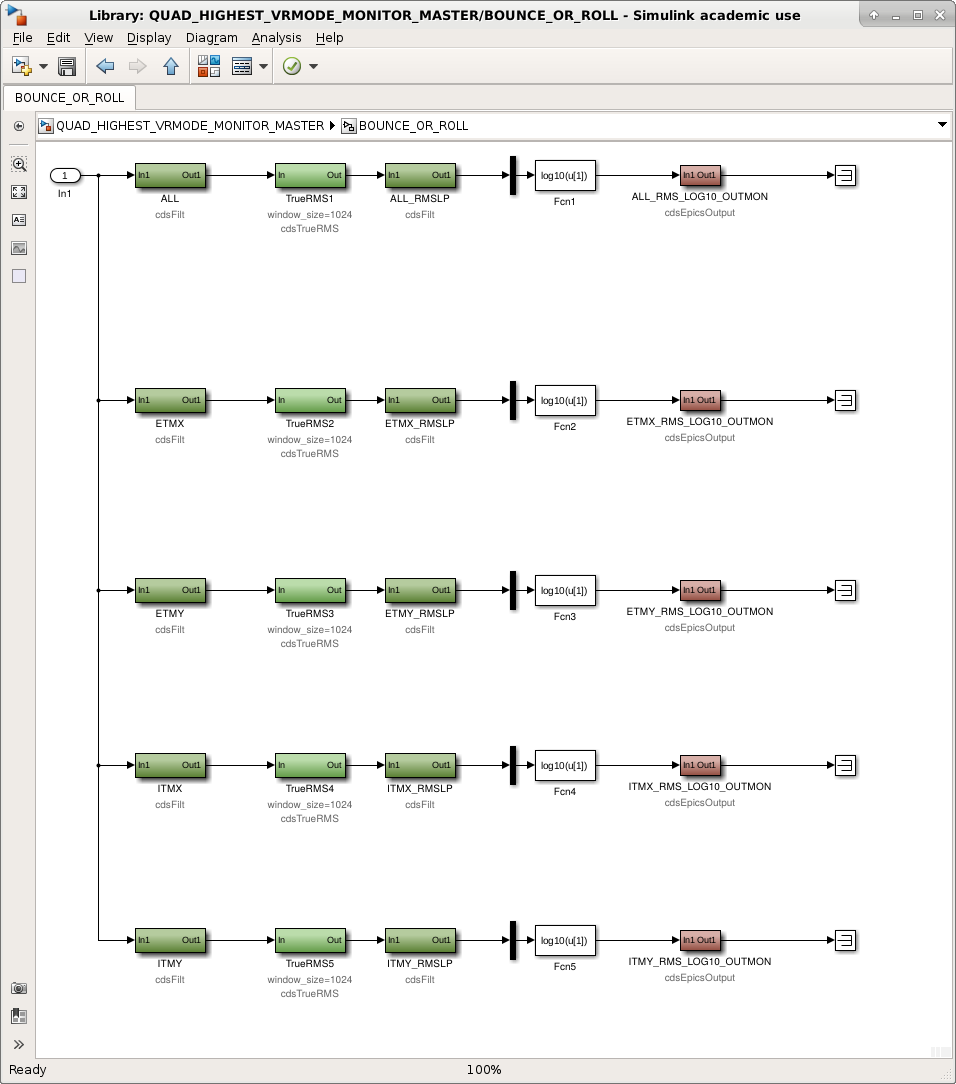Select the Annotation tool in the palette
Viewport: 956px width, 1084px height.
[x=19, y=220]
